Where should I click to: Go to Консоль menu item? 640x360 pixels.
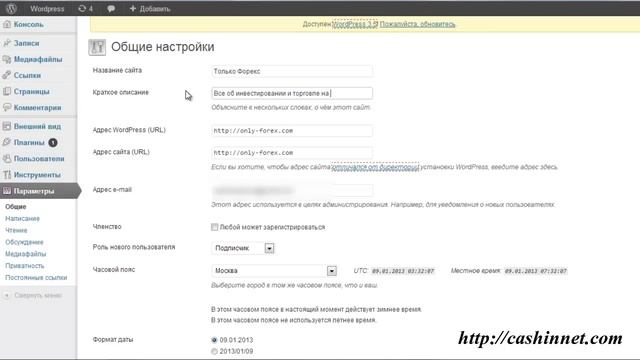tap(29, 24)
